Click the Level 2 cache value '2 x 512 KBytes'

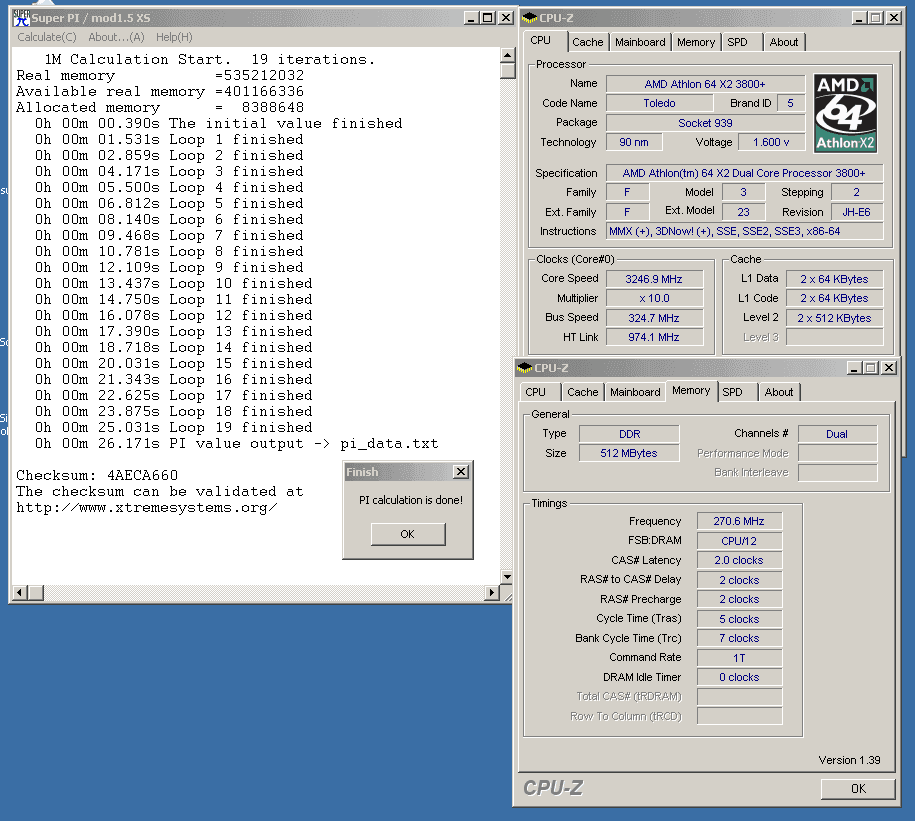834,318
